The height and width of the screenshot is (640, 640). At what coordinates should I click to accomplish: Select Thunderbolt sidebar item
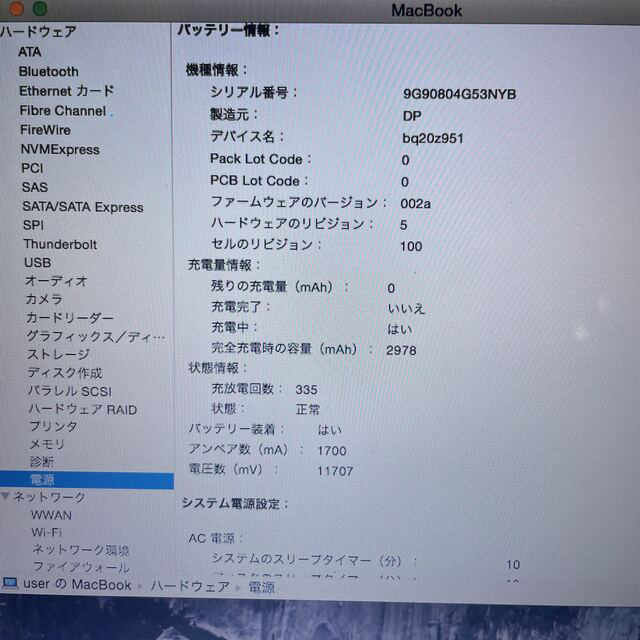[x=60, y=244]
